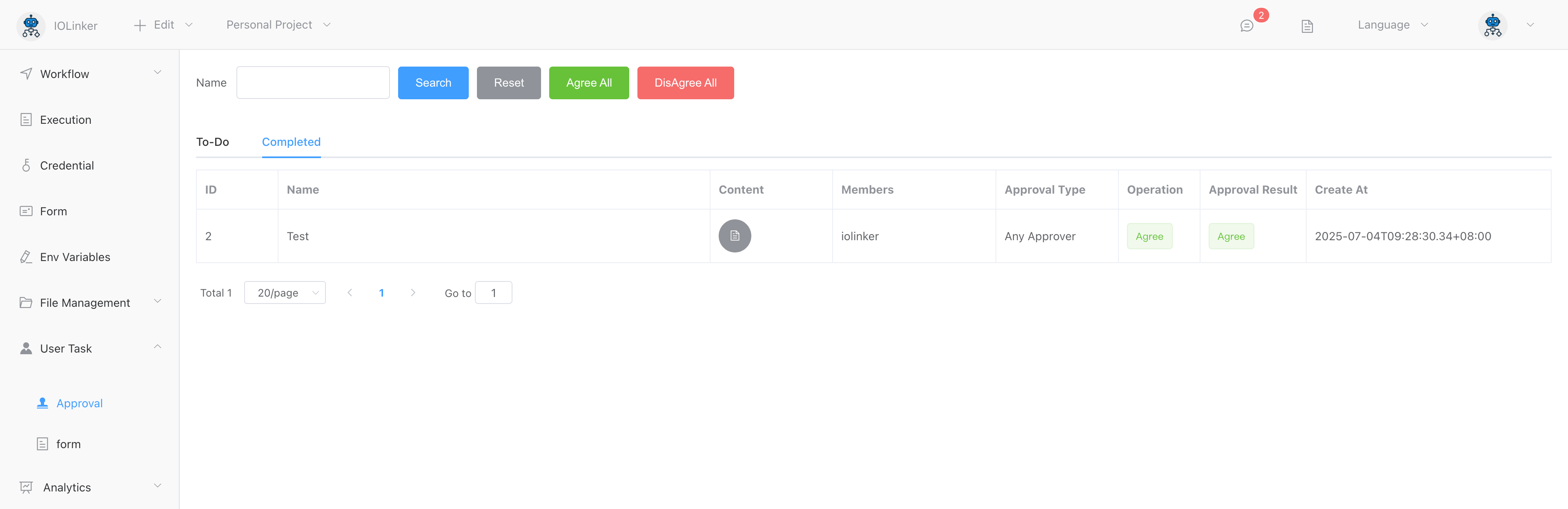The height and width of the screenshot is (509, 1568).
Task: Select the form submenu item
Action: (68, 444)
